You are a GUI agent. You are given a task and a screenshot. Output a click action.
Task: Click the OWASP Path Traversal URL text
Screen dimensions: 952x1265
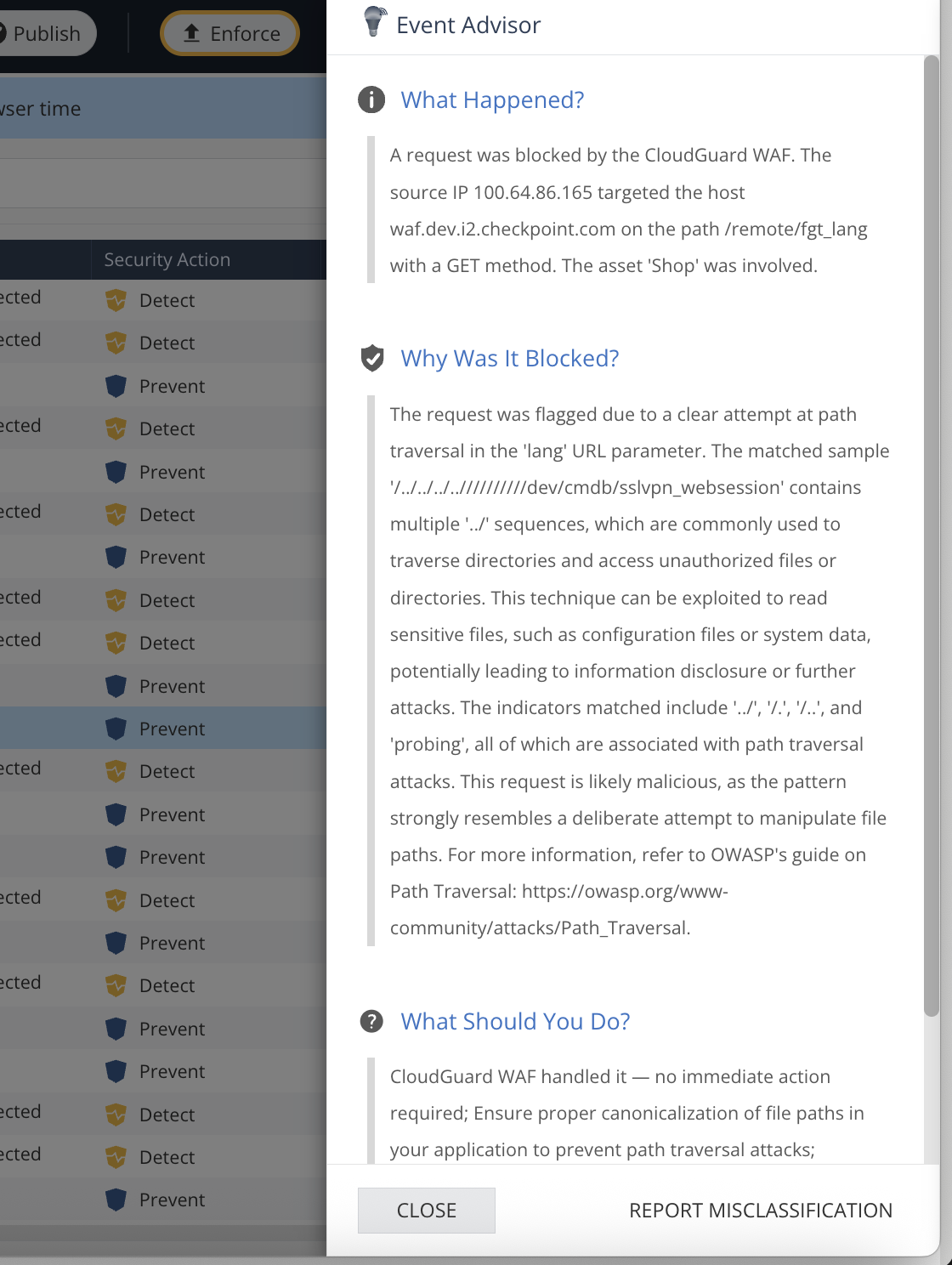click(559, 910)
